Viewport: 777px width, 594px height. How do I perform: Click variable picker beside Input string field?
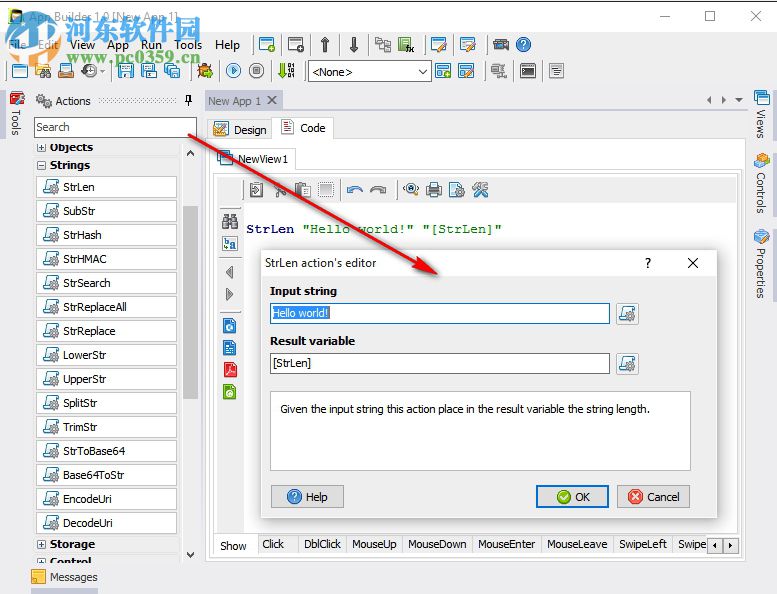point(627,314)
